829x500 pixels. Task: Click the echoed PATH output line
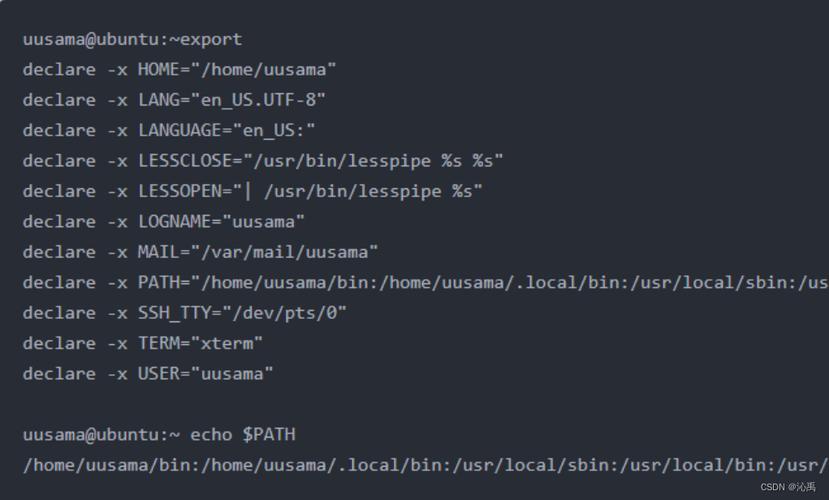click(426, 466)
